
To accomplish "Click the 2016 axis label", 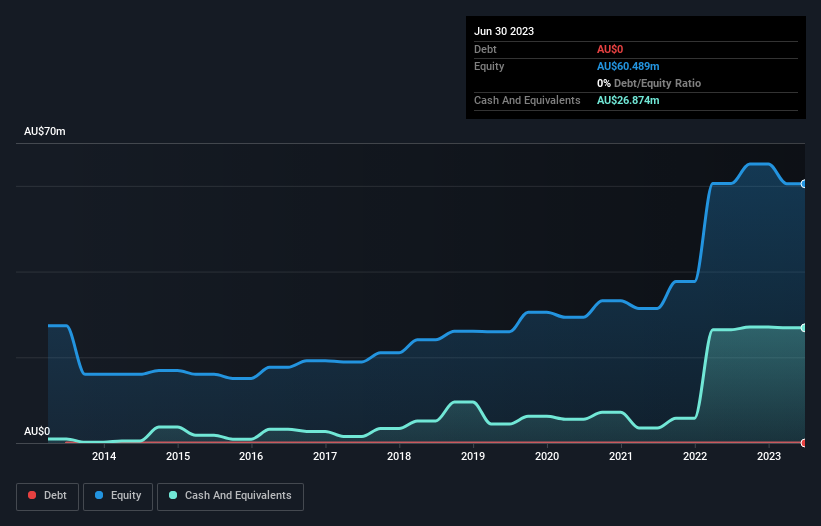I will pos(251,456).
